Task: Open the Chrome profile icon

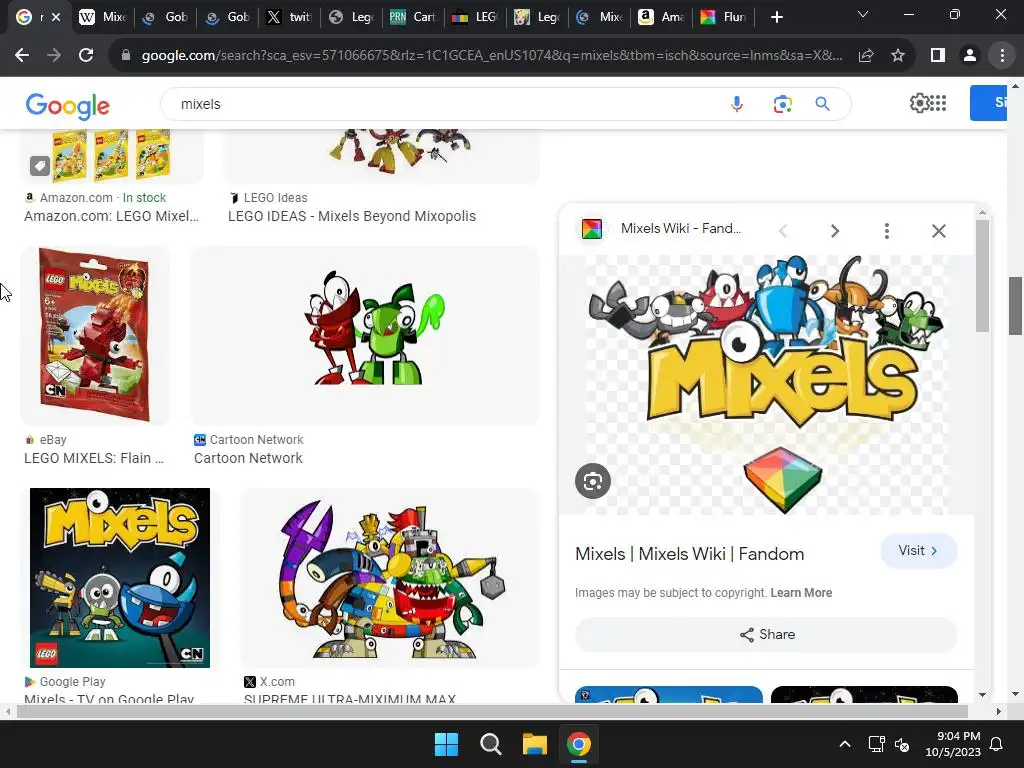Action: coord(970,56)
